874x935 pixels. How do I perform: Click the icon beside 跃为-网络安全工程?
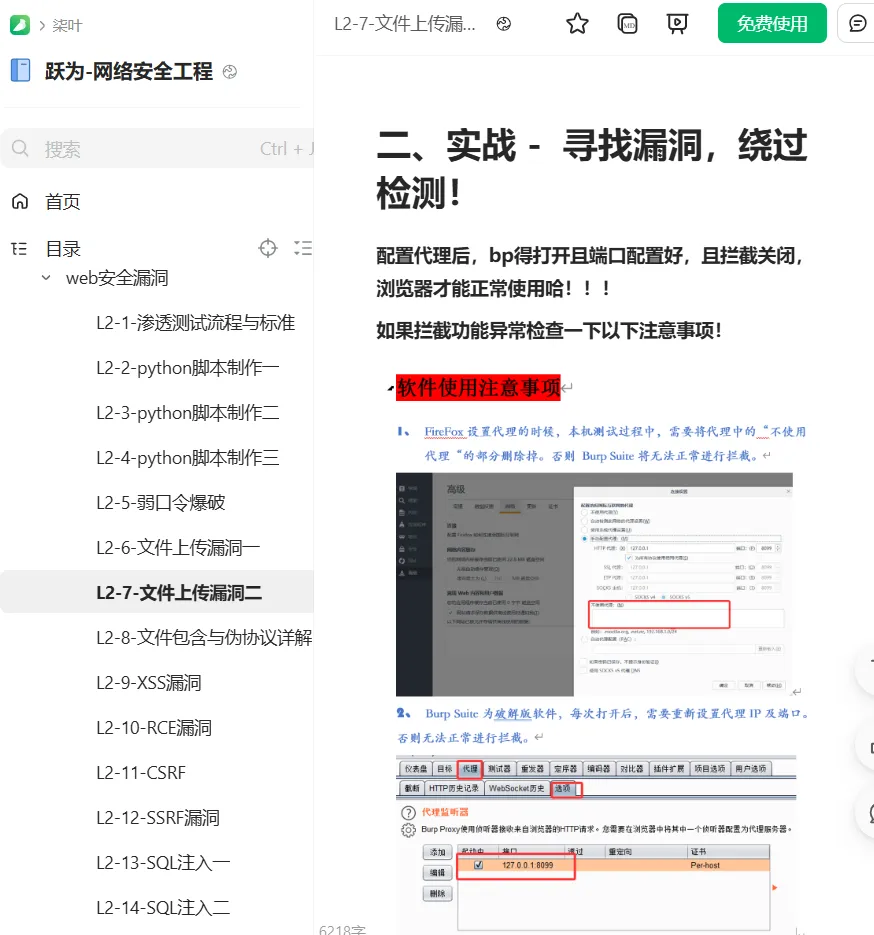pos(230,72)
